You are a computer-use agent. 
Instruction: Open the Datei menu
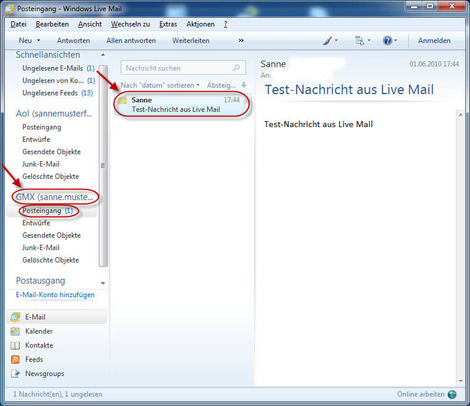click(18, 24)
